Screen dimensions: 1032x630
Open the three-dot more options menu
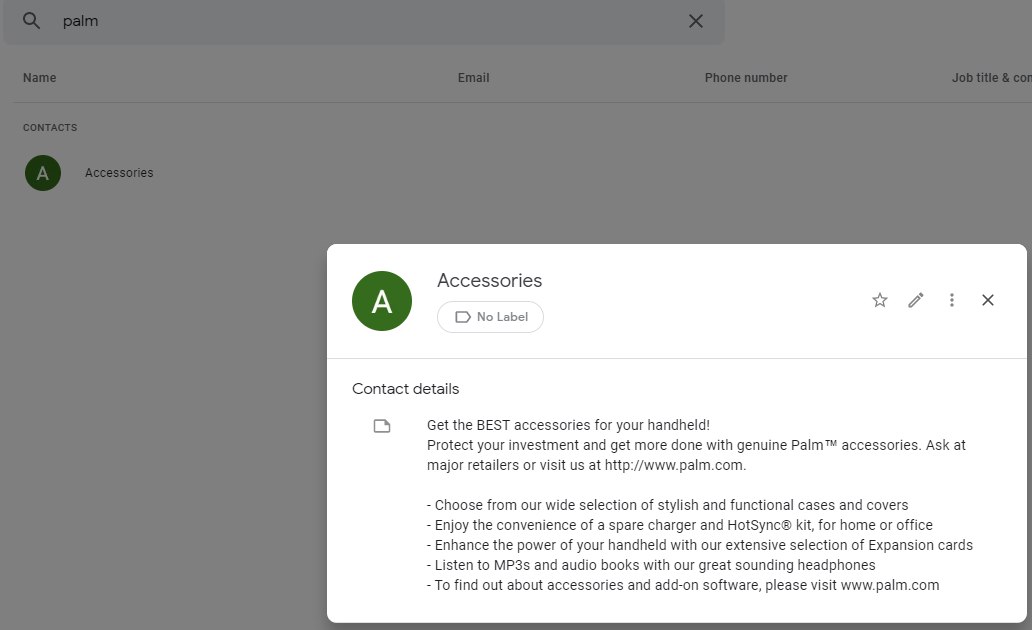[952, 300]
